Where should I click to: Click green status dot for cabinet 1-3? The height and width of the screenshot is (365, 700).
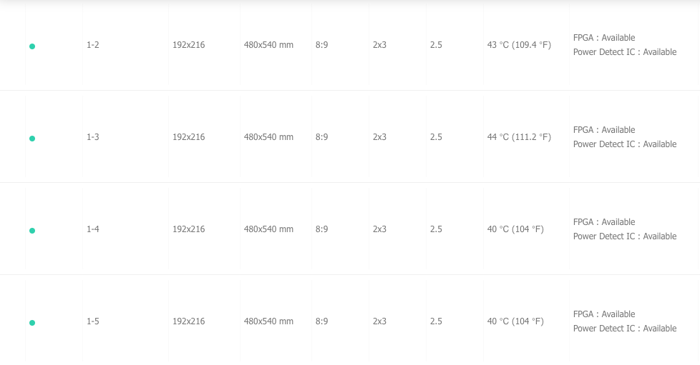point(32,139)
